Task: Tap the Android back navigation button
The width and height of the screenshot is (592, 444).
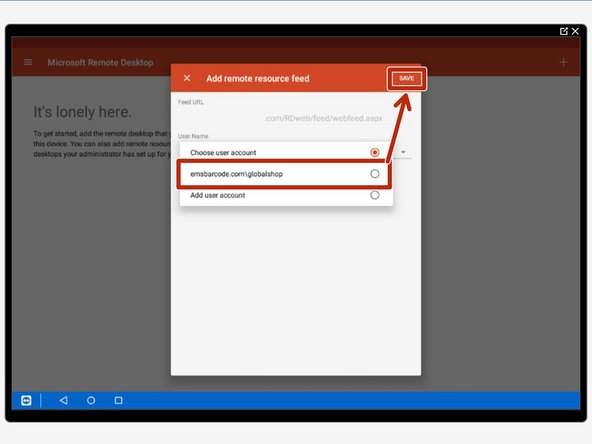Action: (x=64, y=400)
